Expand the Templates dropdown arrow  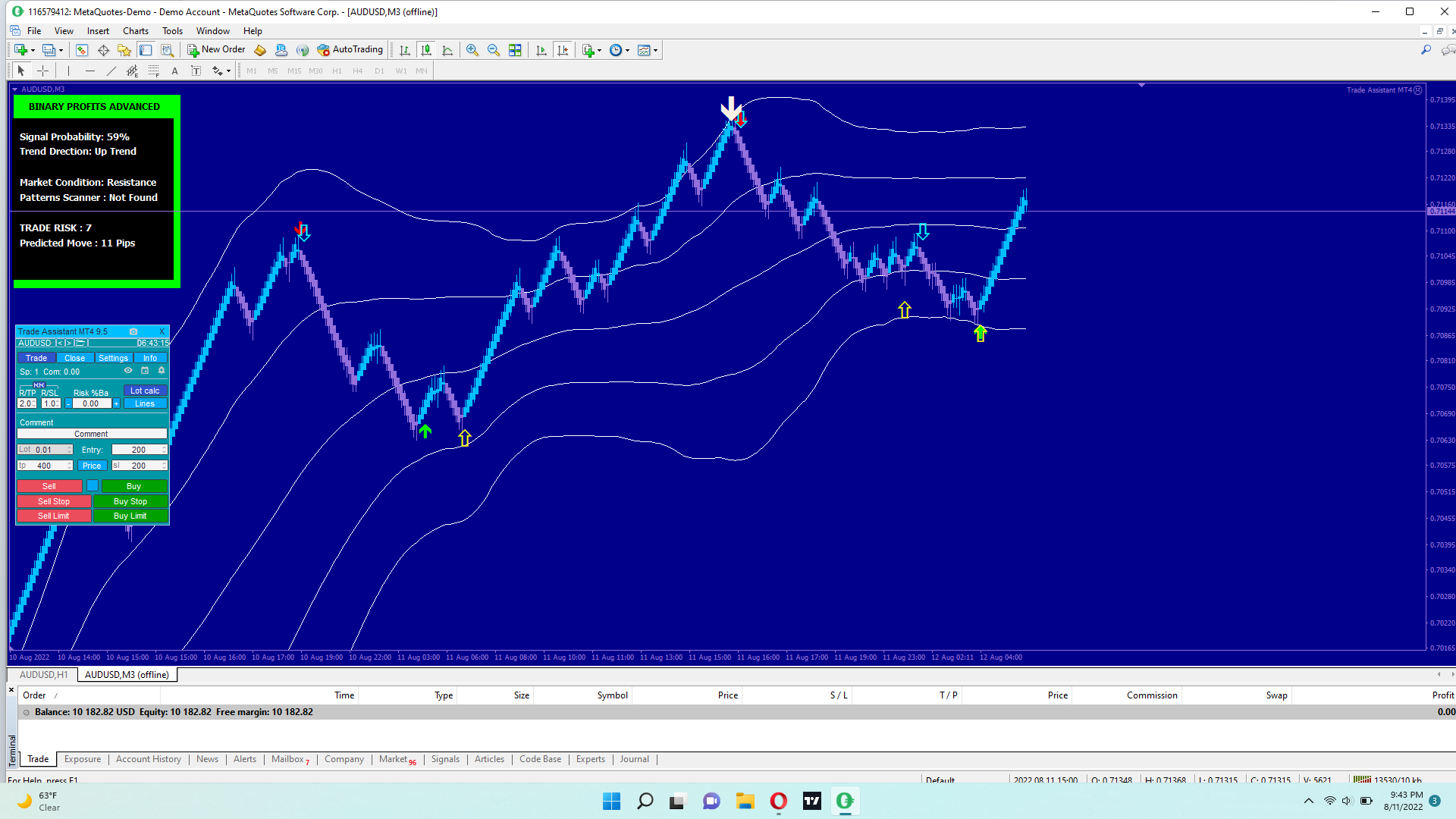(x=656, y=51)
